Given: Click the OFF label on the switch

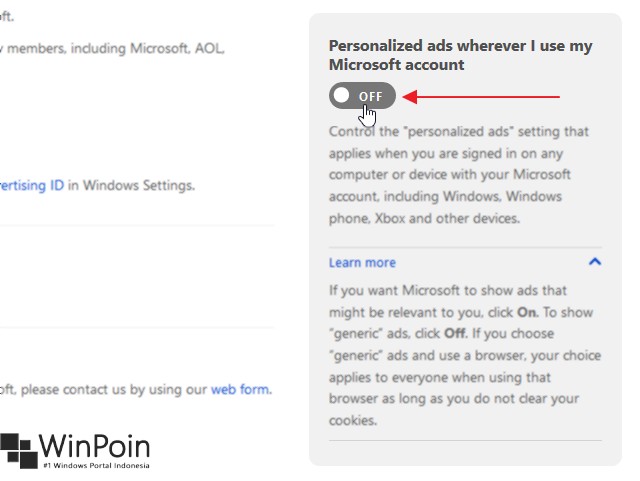Looking at the screenshot, I should click(371, 96).
